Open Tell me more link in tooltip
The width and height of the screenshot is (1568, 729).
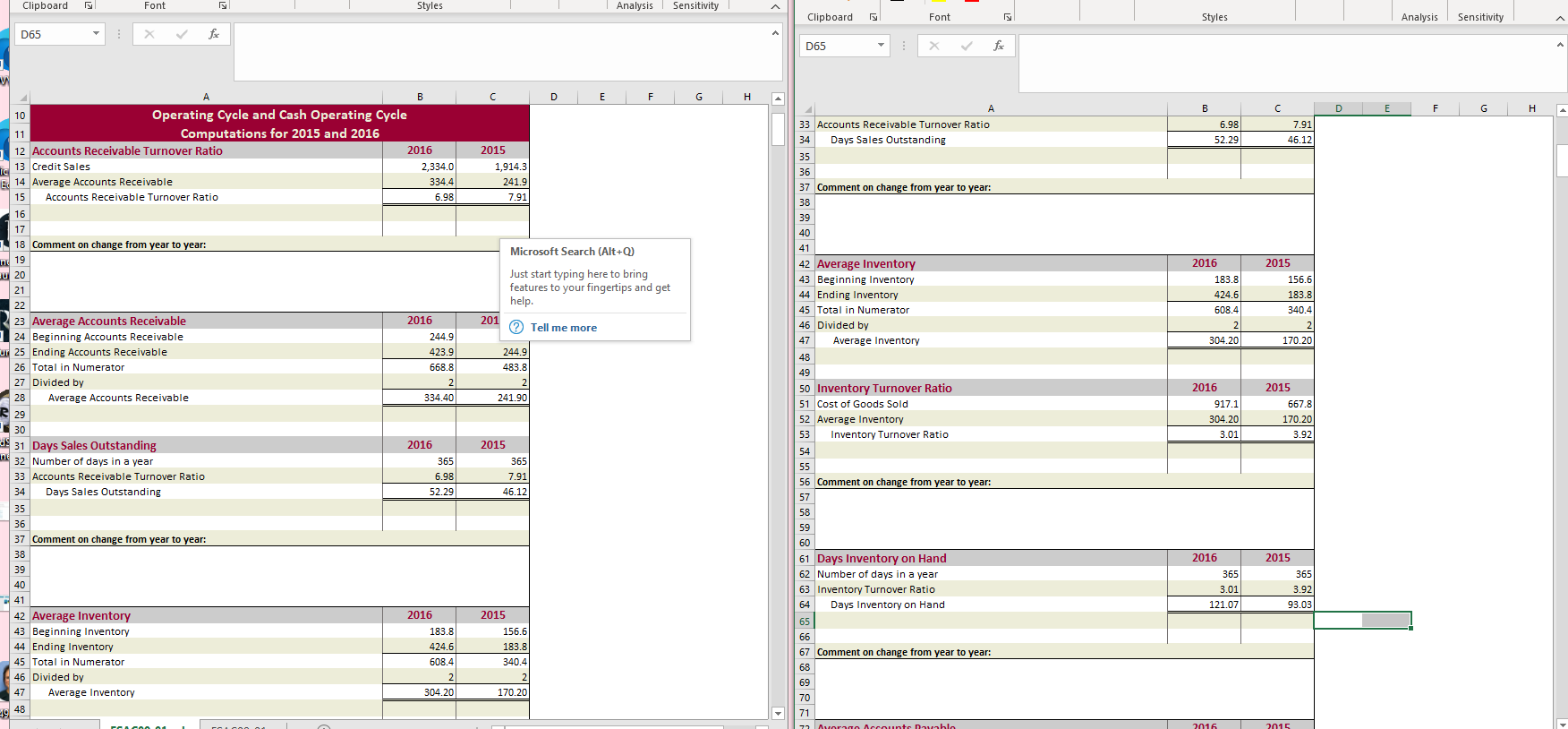pos(564,328)
